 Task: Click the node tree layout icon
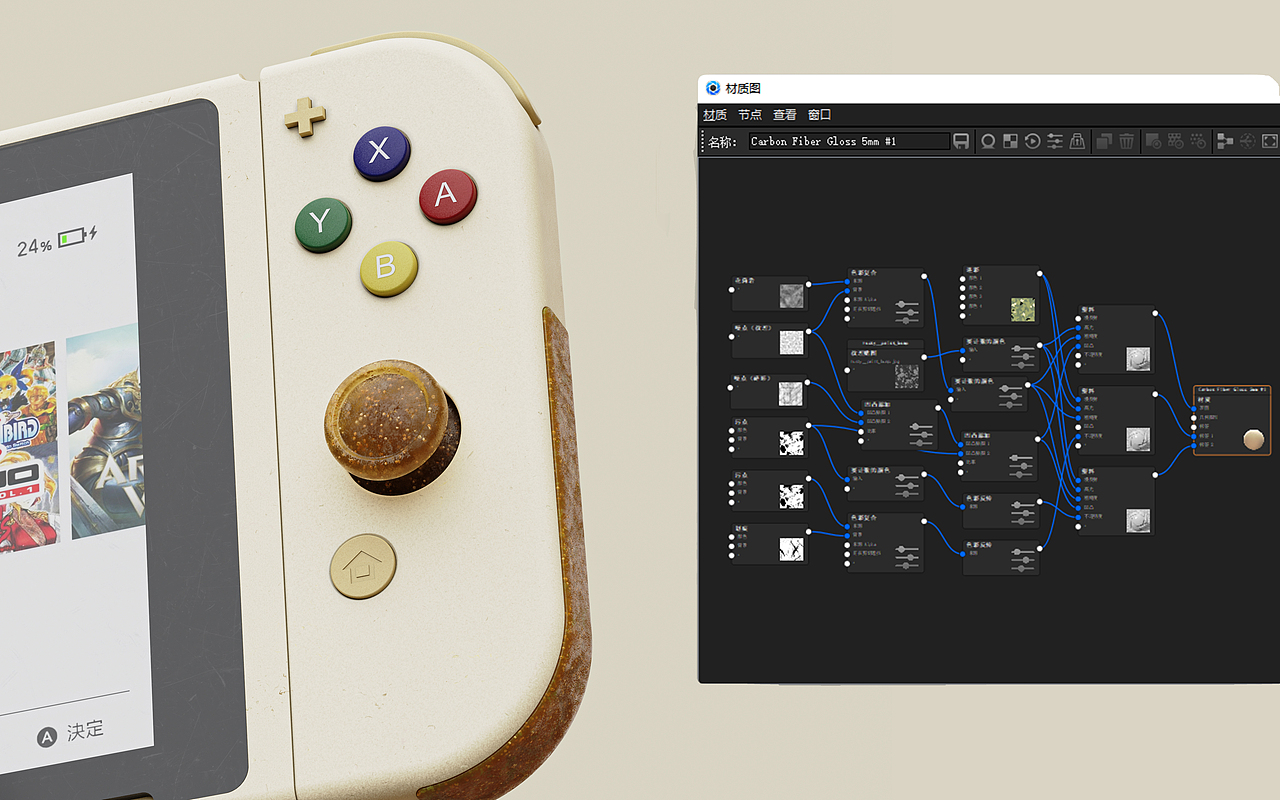1225,142
